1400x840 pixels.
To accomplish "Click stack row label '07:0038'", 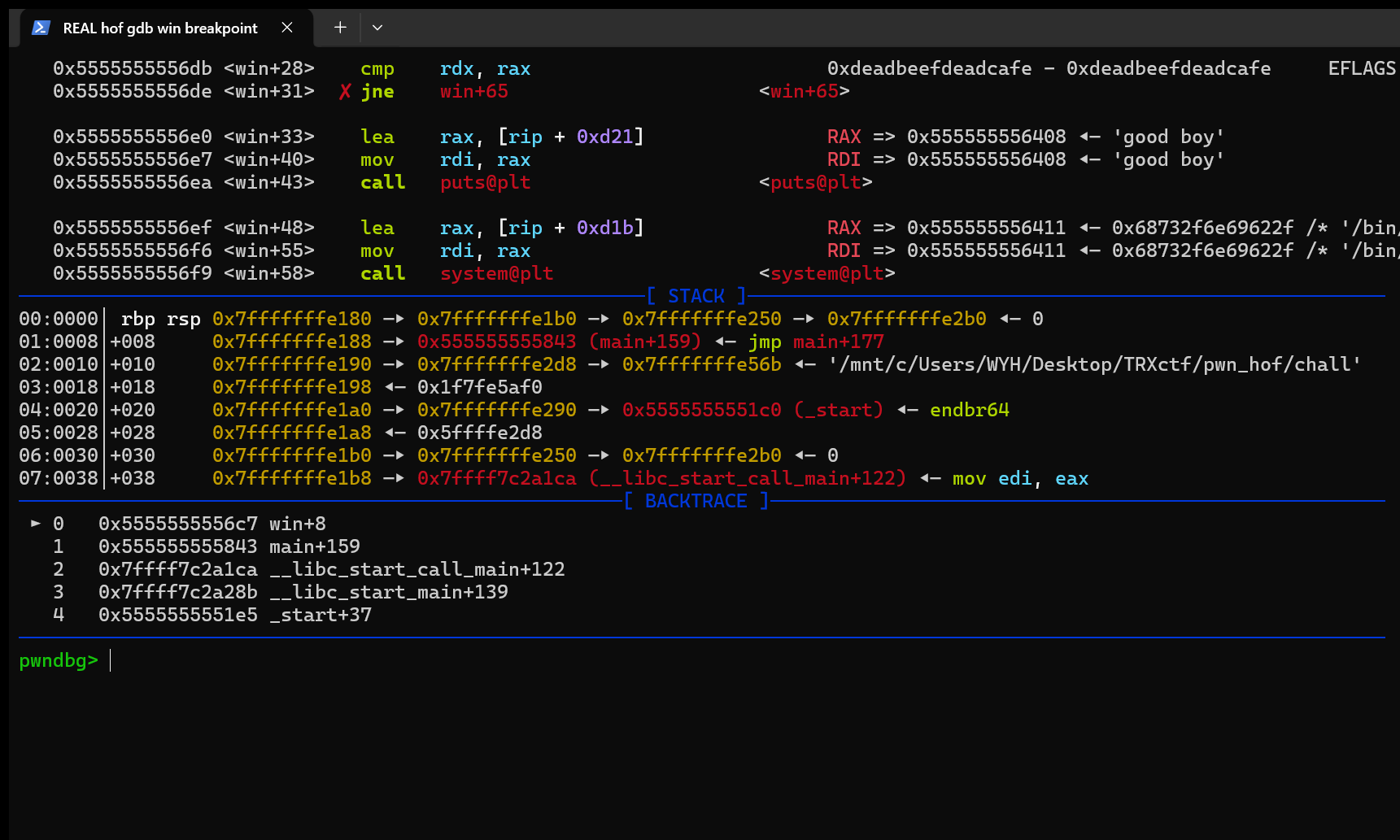I will click(x=59, y=479).
